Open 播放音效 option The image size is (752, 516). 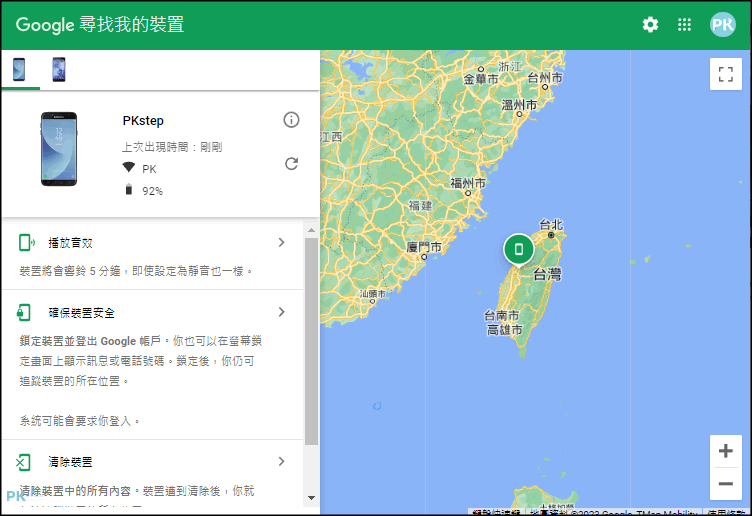click(153, 256)
